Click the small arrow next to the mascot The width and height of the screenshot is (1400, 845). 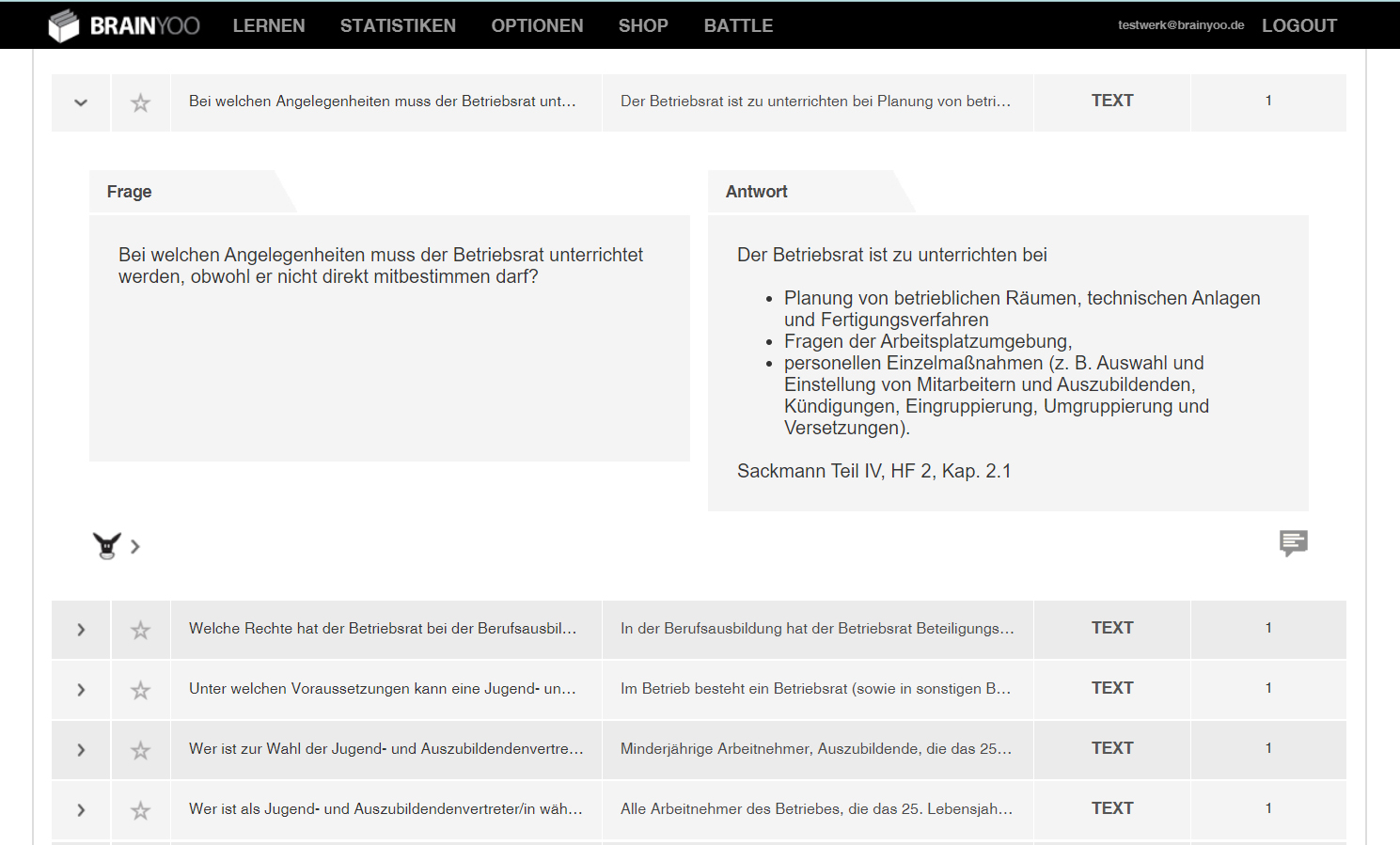tap(135, 546)
